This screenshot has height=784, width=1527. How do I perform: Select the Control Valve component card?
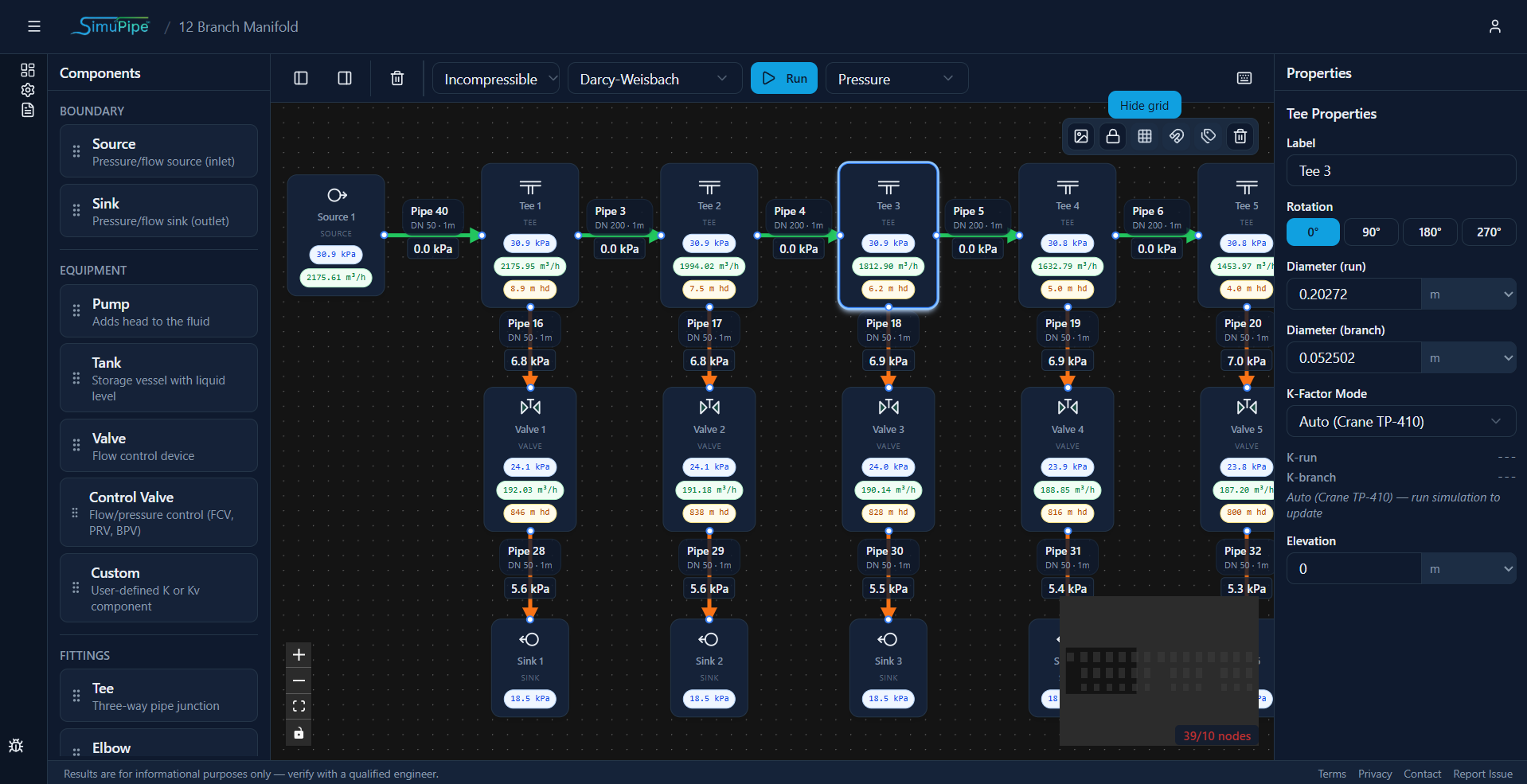pyautogui.click(x=158, y=513)
